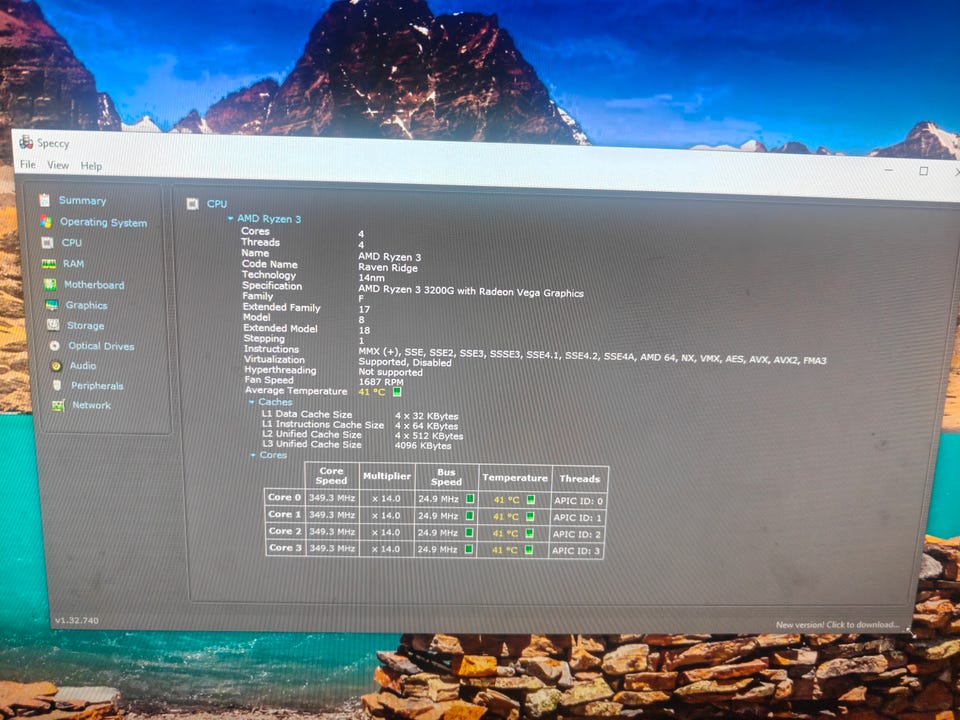The width and height of the screenshot is (960, 720).
Task: Open Storage section label
Action: pyautogui.click(x=85, y=326)
